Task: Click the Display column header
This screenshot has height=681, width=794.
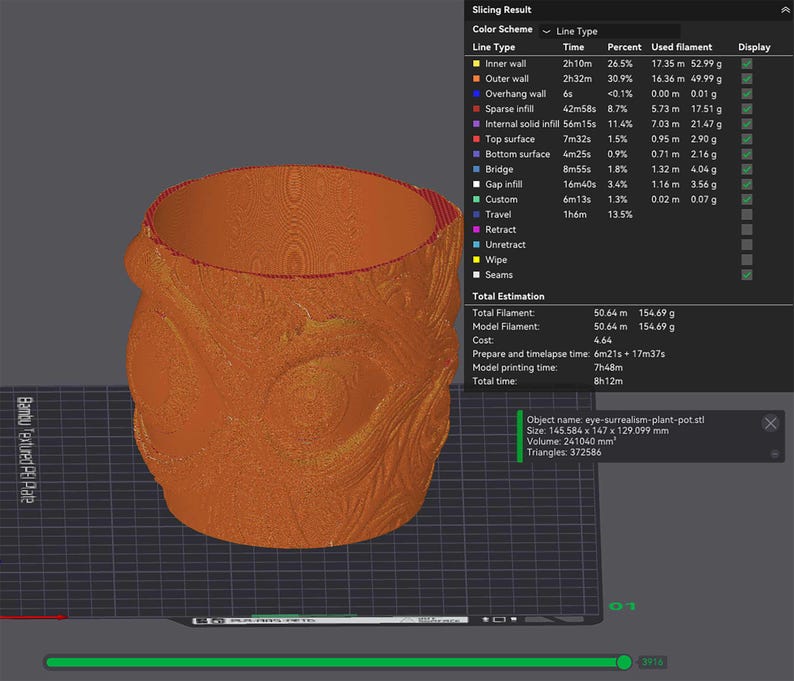Action: [754, 47]
